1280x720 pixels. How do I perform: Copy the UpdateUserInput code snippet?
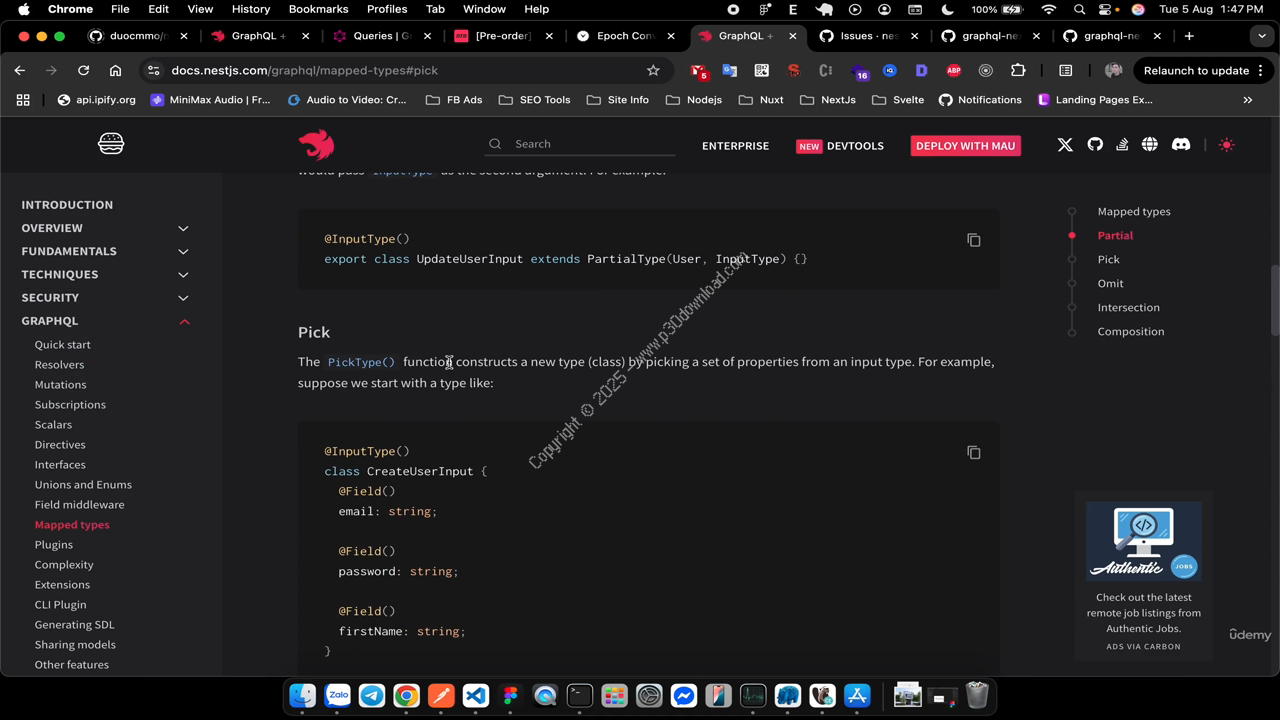pos(973,240)
